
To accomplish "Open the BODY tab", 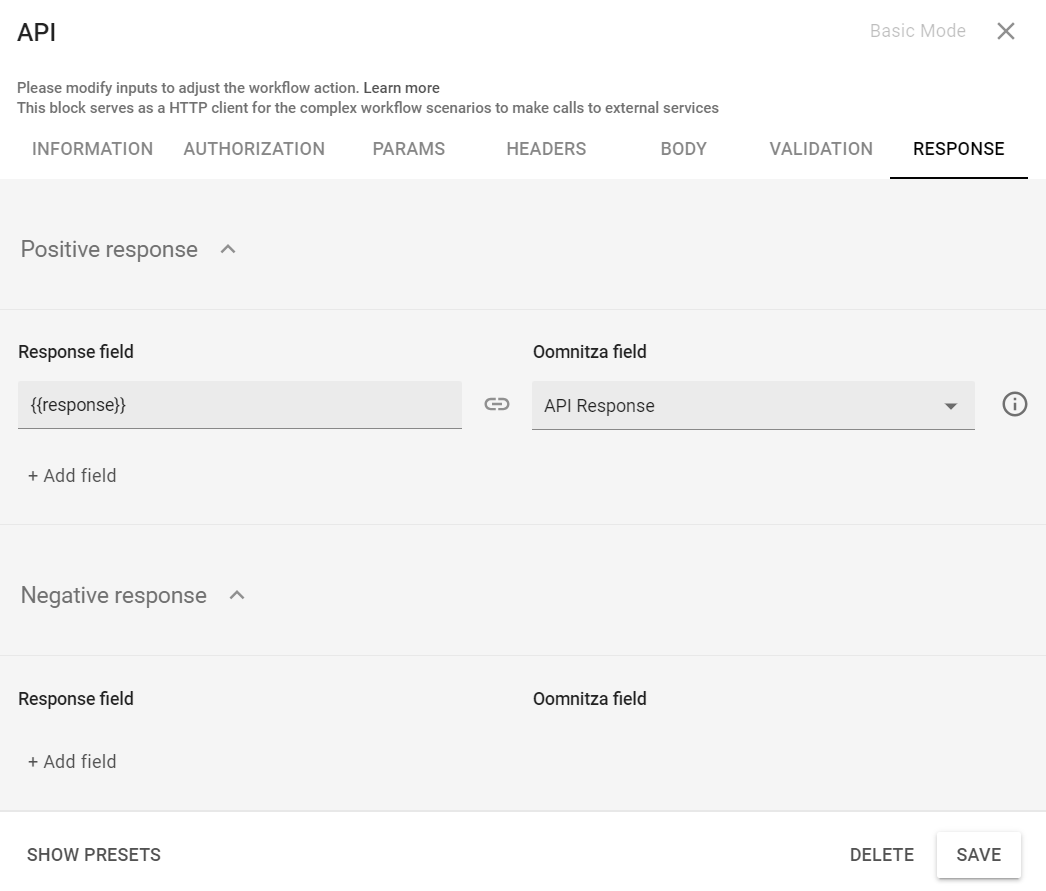I will pyautogui.click(x=683, y=149).
